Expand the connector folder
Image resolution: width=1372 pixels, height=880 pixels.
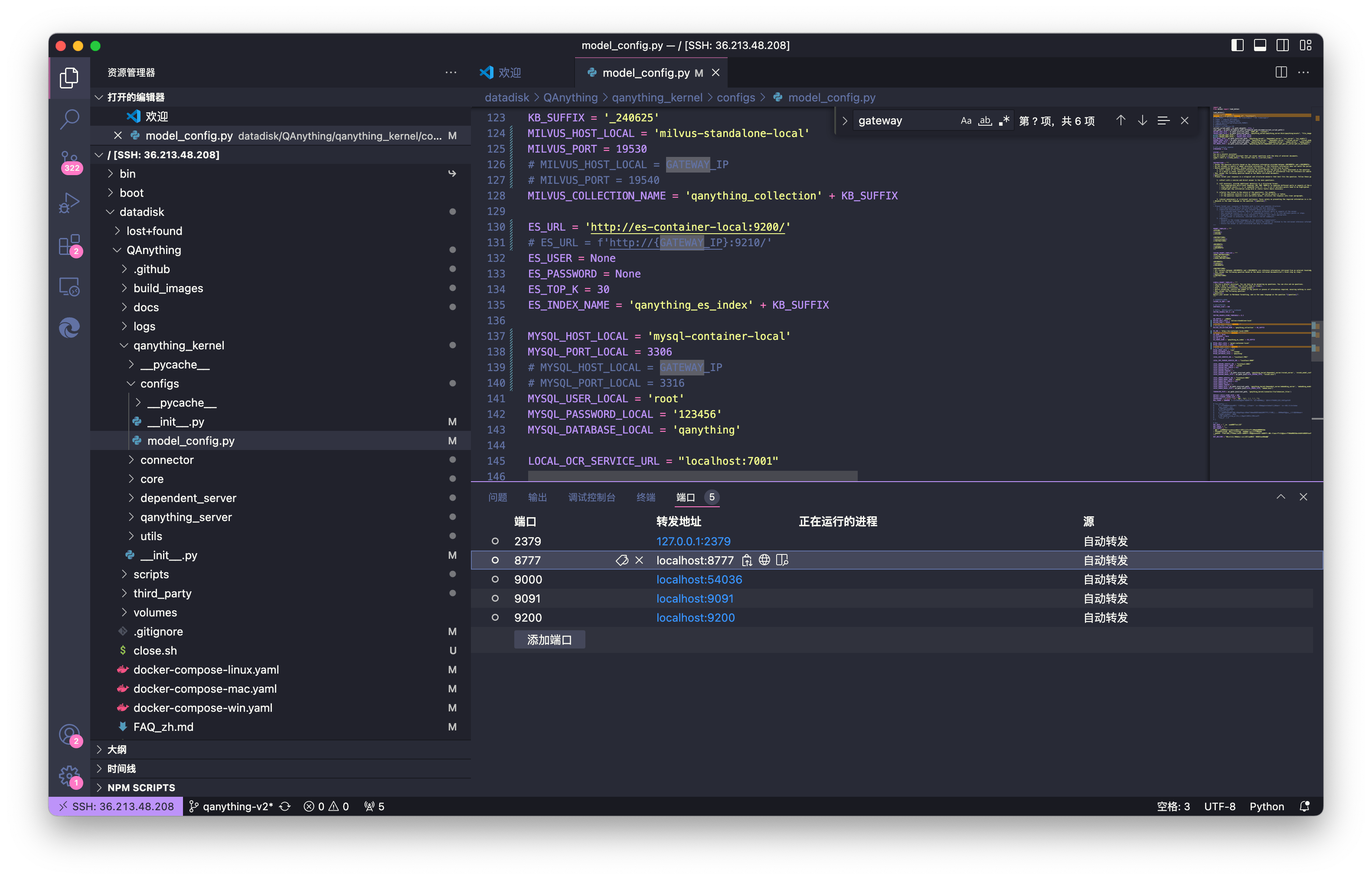pyautogui.click(x=131, y=460)
